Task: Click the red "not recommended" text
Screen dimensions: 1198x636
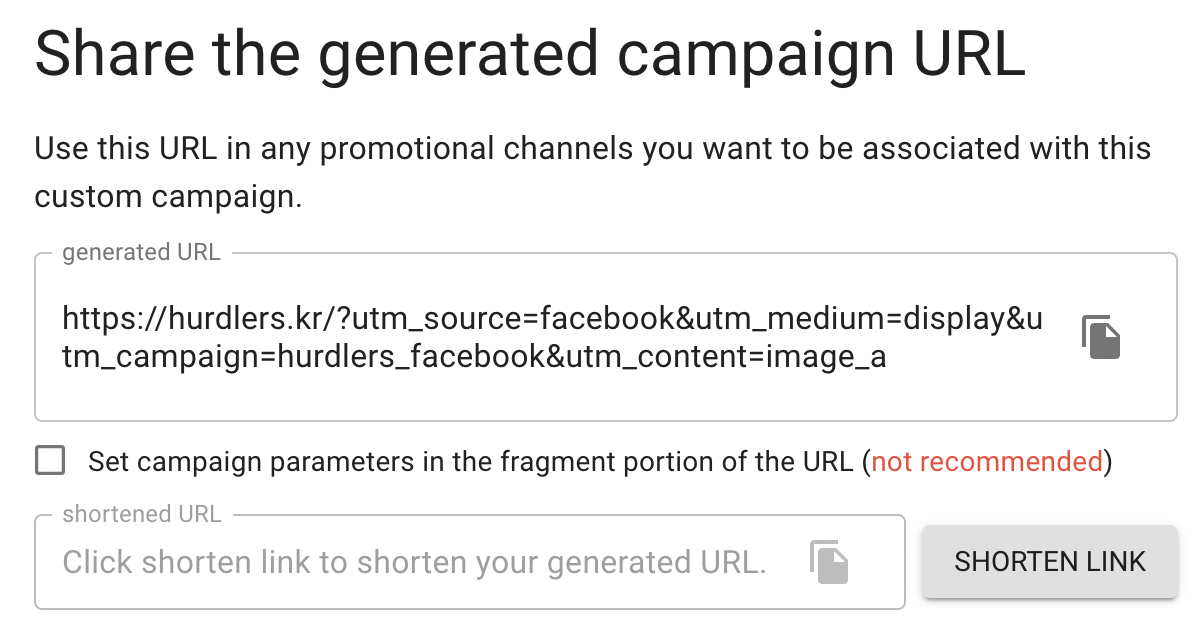Action: click(x=987, y=461)
